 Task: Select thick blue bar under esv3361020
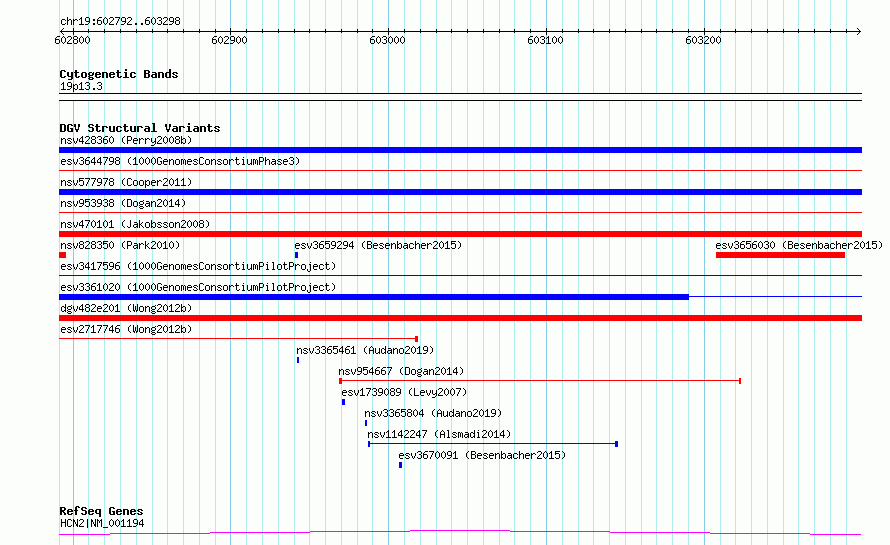(x=374, y=297)
